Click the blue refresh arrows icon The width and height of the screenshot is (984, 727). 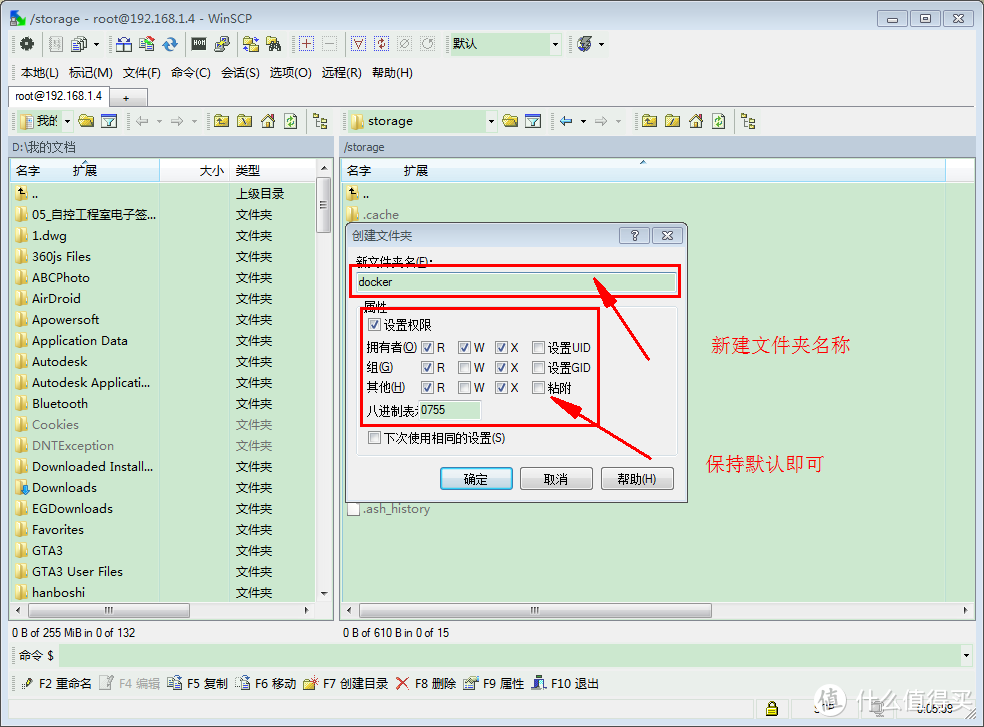coord(170,44)
